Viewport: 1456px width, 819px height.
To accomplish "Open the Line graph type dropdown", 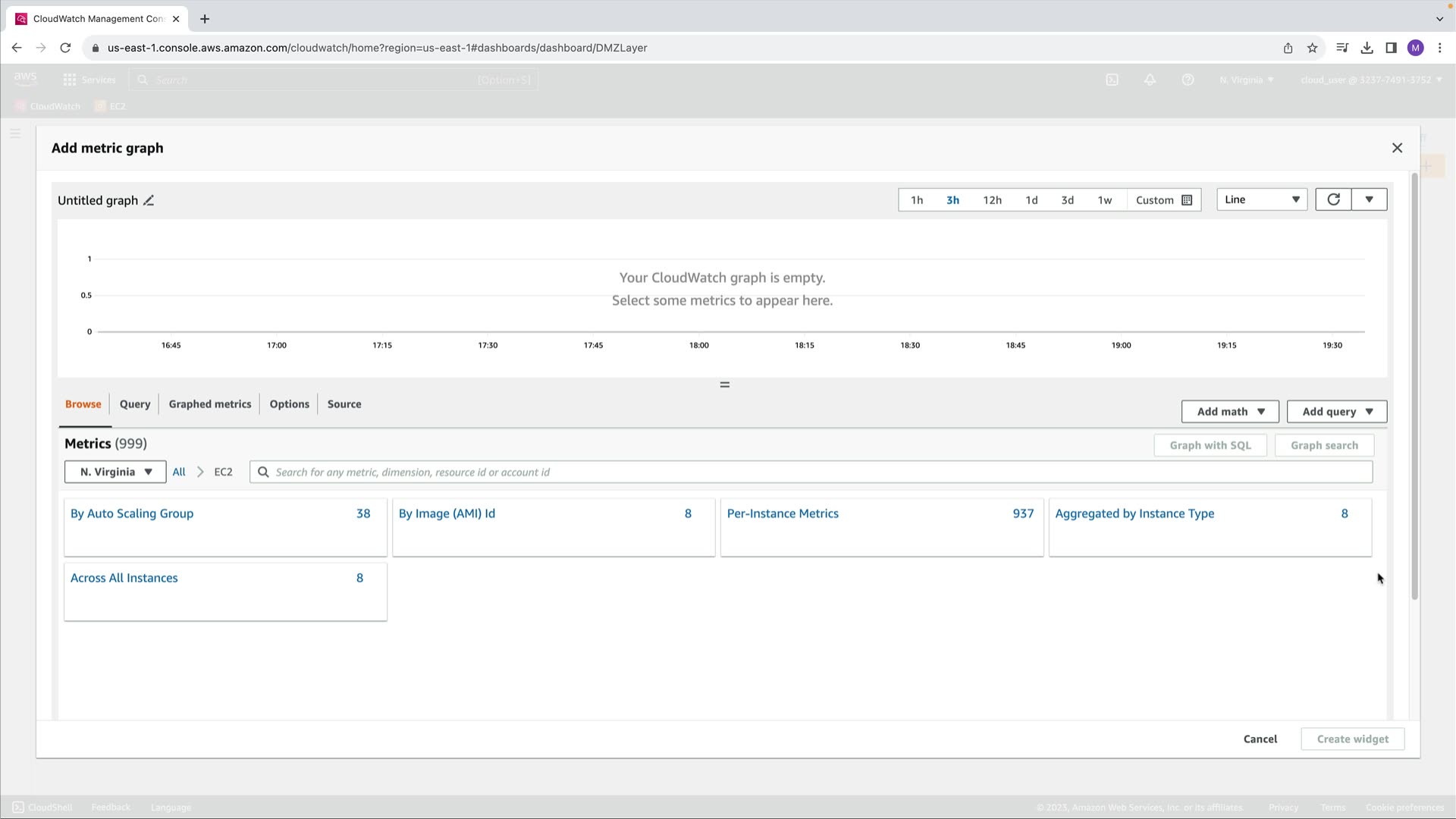I will pyautogui.click(x=1261, y=199).
